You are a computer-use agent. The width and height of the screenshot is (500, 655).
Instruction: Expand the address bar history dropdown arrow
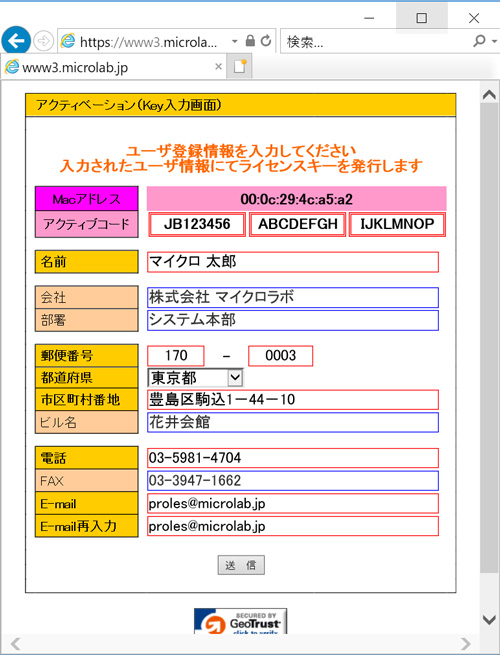pos(235,41)
